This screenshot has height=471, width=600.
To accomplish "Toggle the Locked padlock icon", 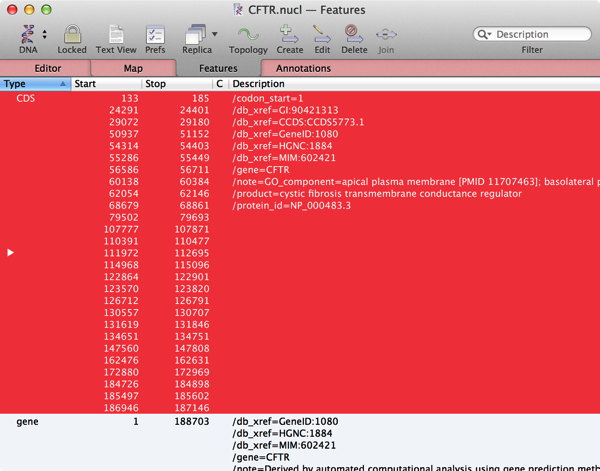I will [x=71, y=34].
